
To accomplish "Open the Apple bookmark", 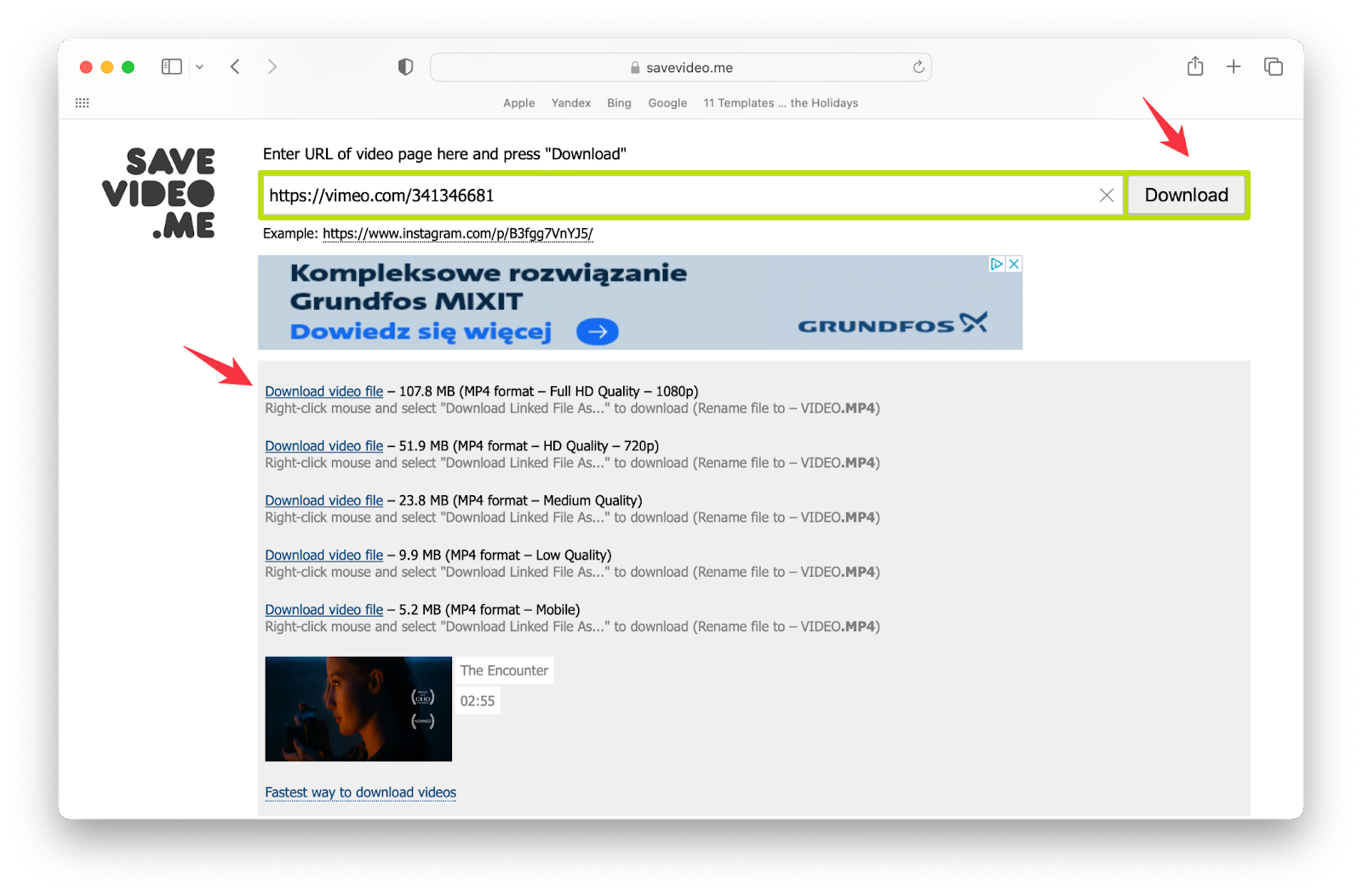I will point(519,103).
